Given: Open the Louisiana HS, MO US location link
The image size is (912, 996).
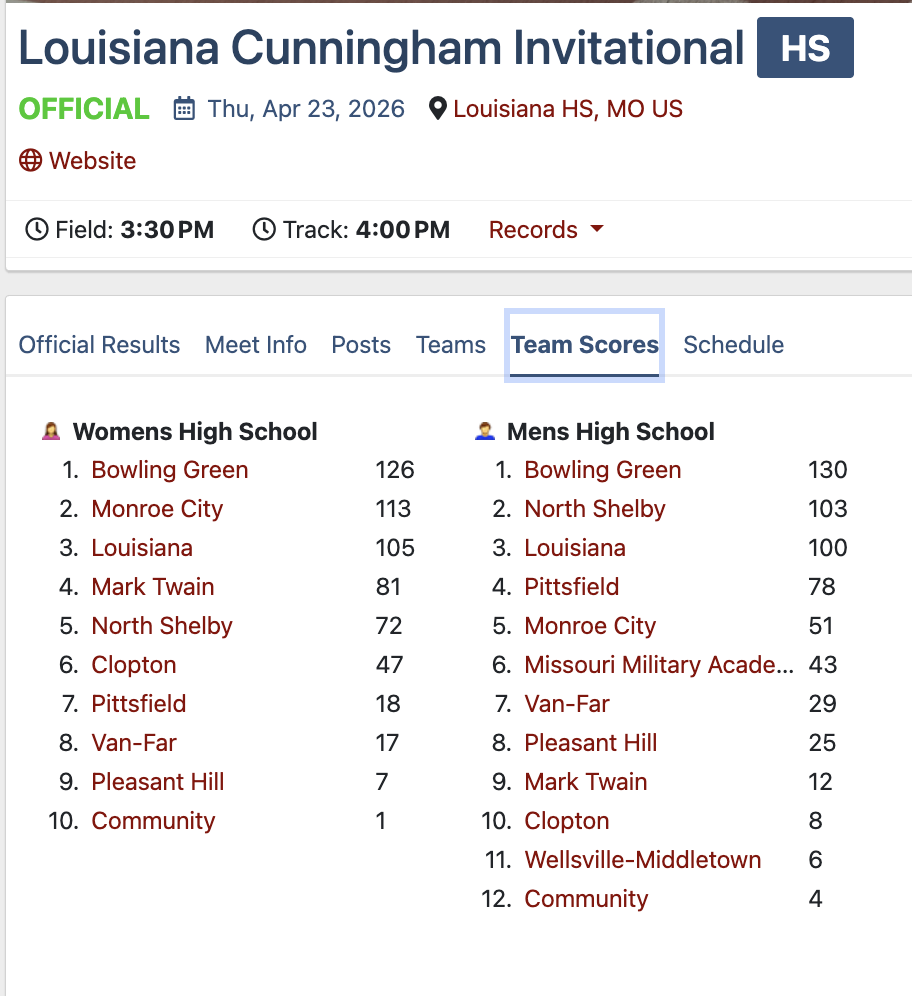Looking at the screenshot, I should pyautogui.click(x=568, y=109).
